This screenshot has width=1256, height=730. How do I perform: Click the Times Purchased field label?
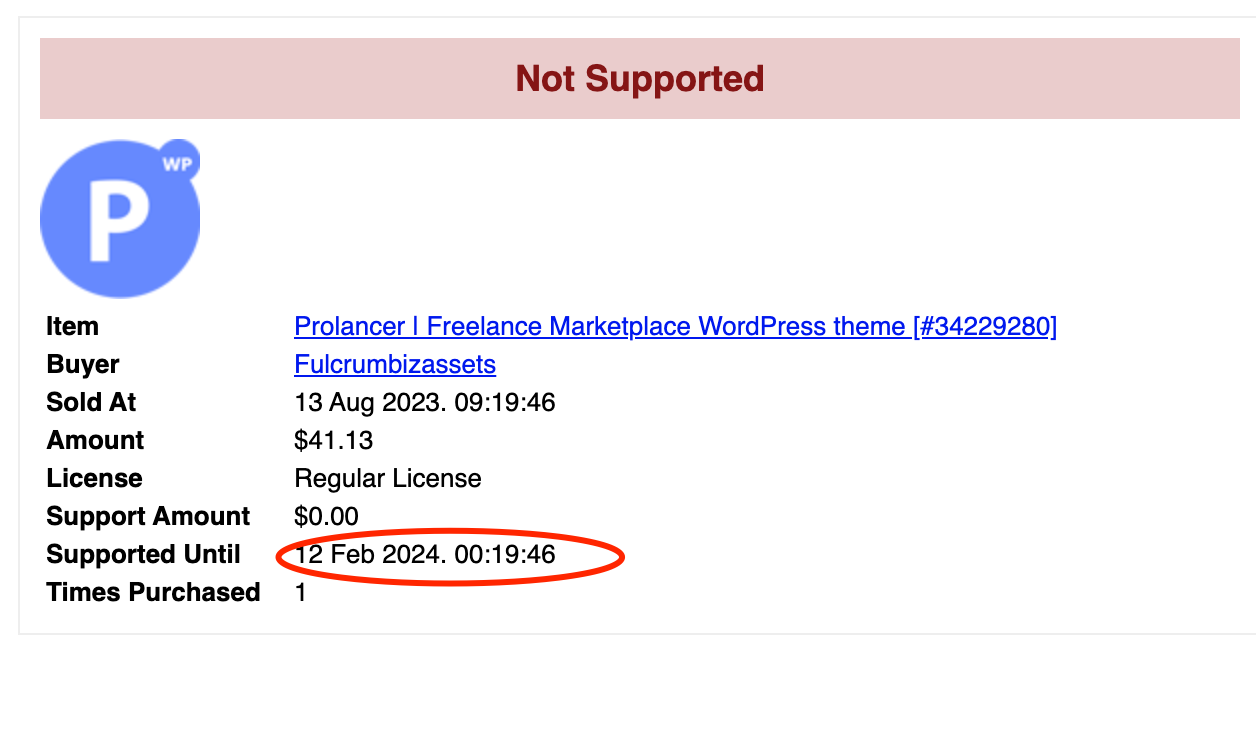coord(153,592)
